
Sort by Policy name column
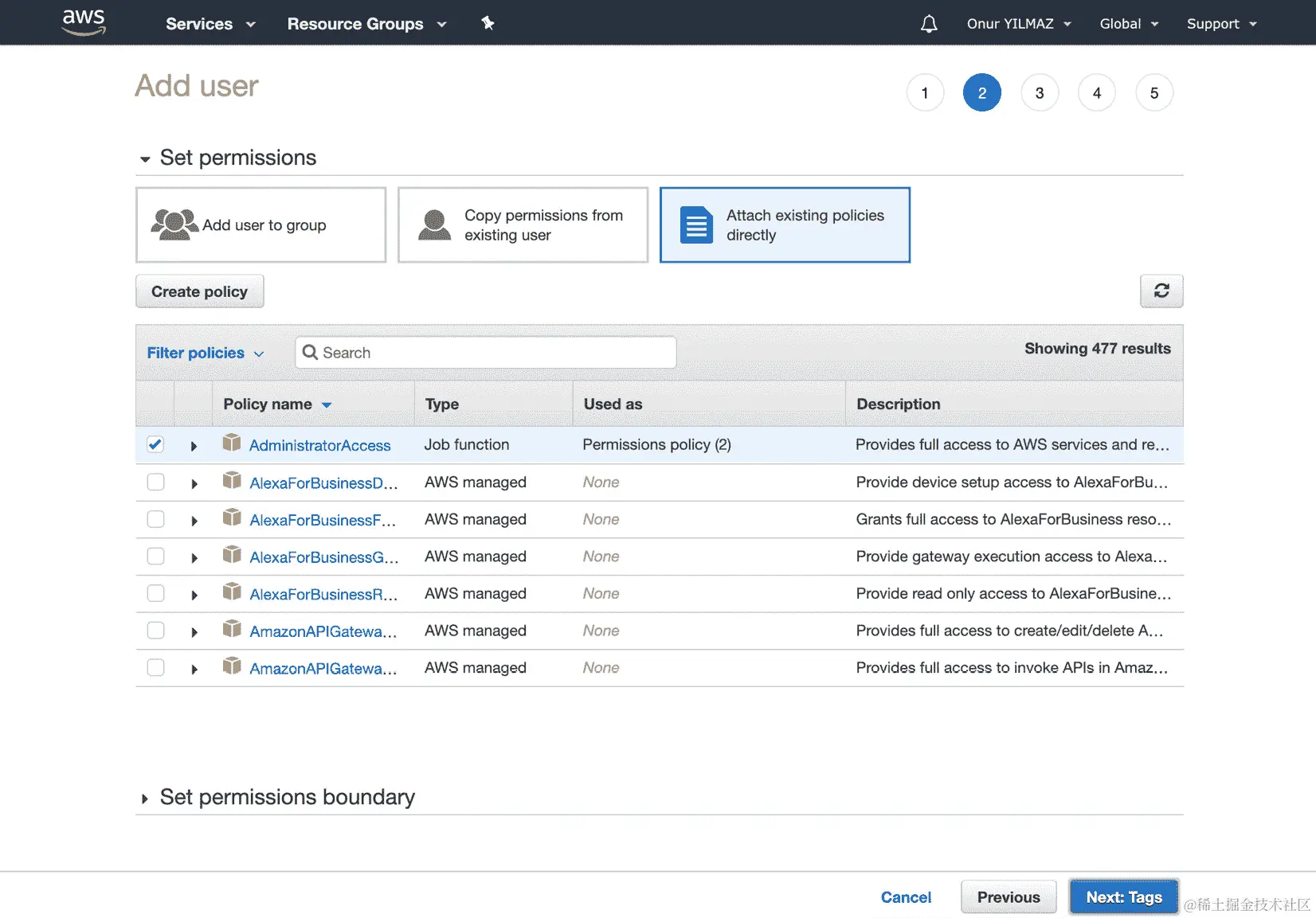pyautogui.click(x=276, y=404)
